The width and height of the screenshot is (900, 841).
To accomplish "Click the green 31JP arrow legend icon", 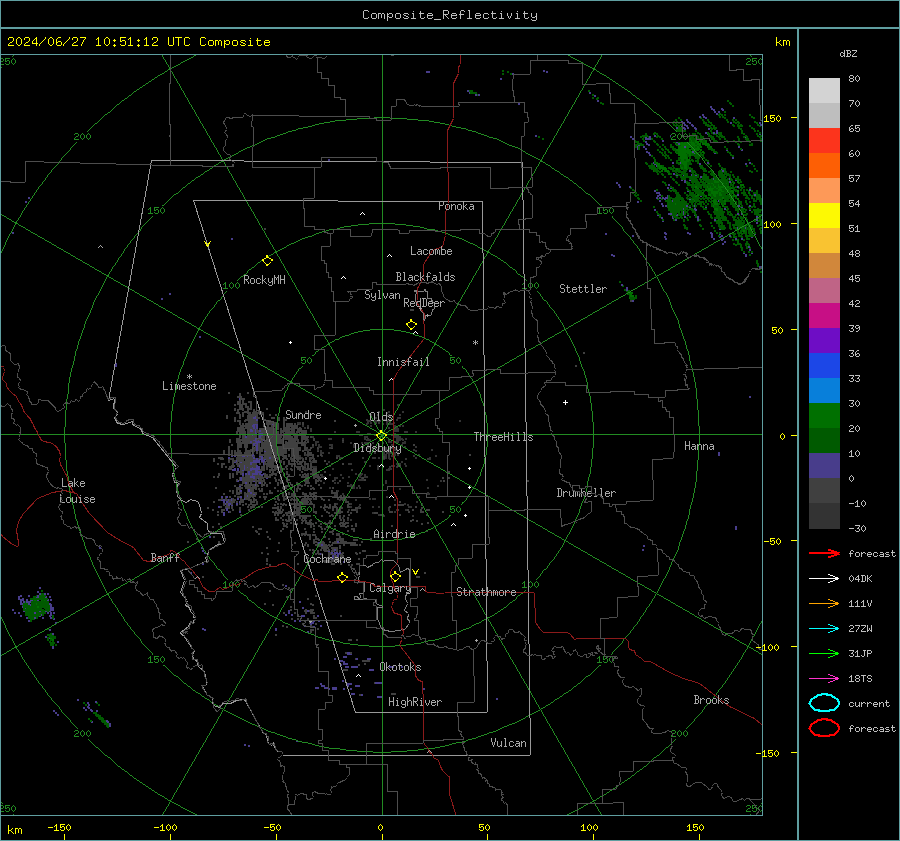I will click(824, 653).
